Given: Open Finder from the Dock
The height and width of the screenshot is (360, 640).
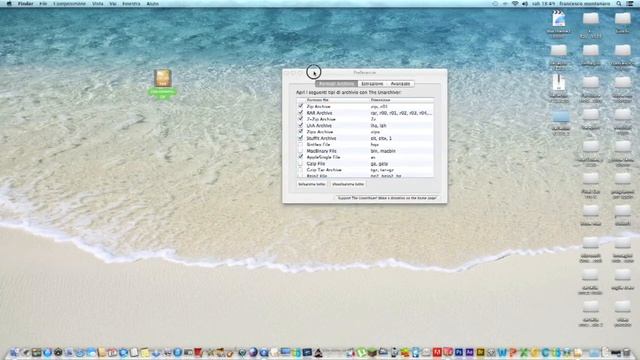Looking at the screenshot, I should pyautogui.click(x=14, y=352).
